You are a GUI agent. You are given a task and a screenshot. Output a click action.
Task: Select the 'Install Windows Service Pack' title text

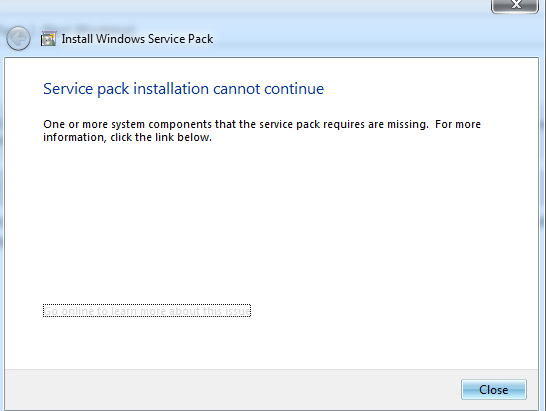[x=137, y=39]
